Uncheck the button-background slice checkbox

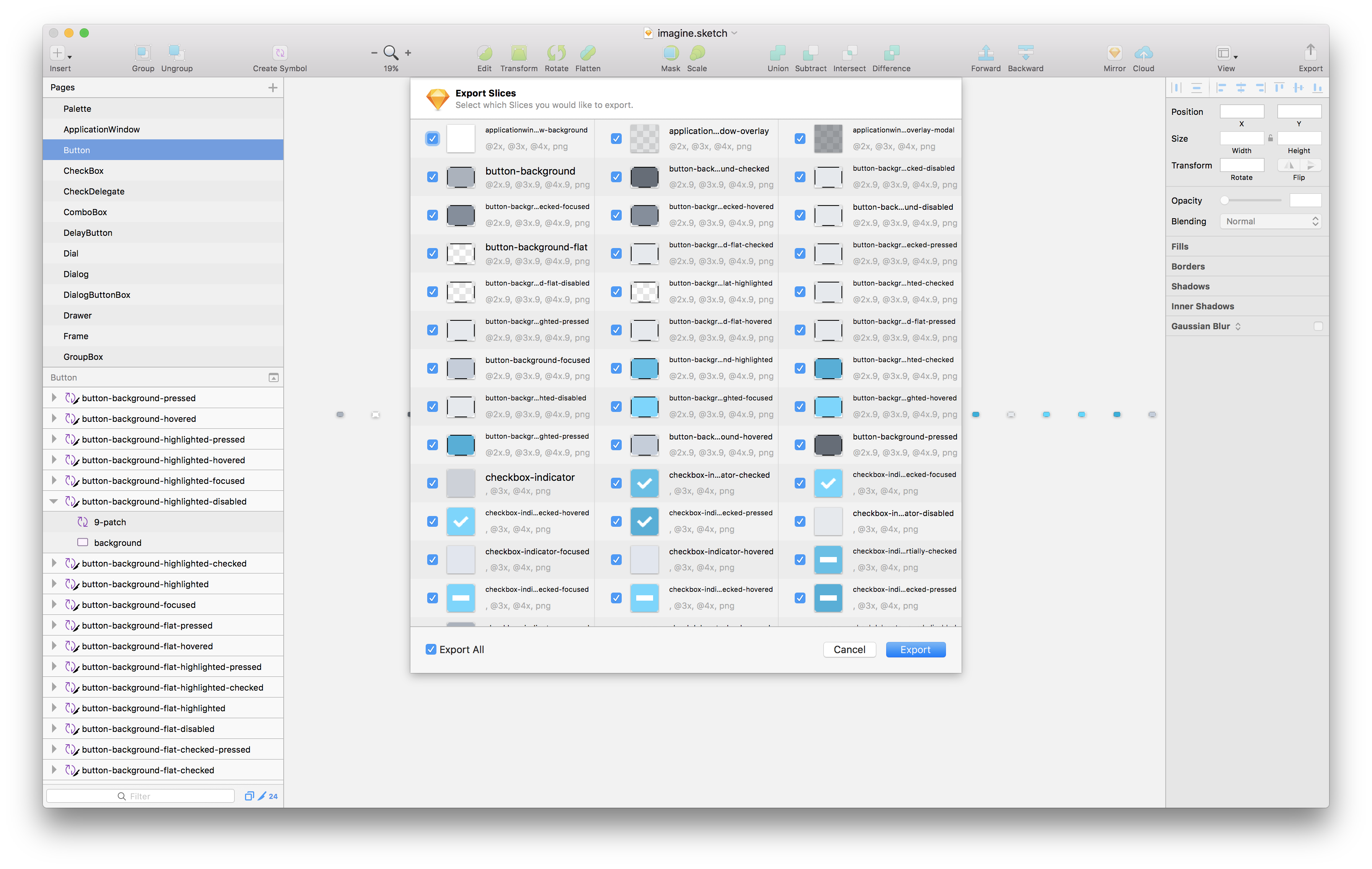point(433,176)
